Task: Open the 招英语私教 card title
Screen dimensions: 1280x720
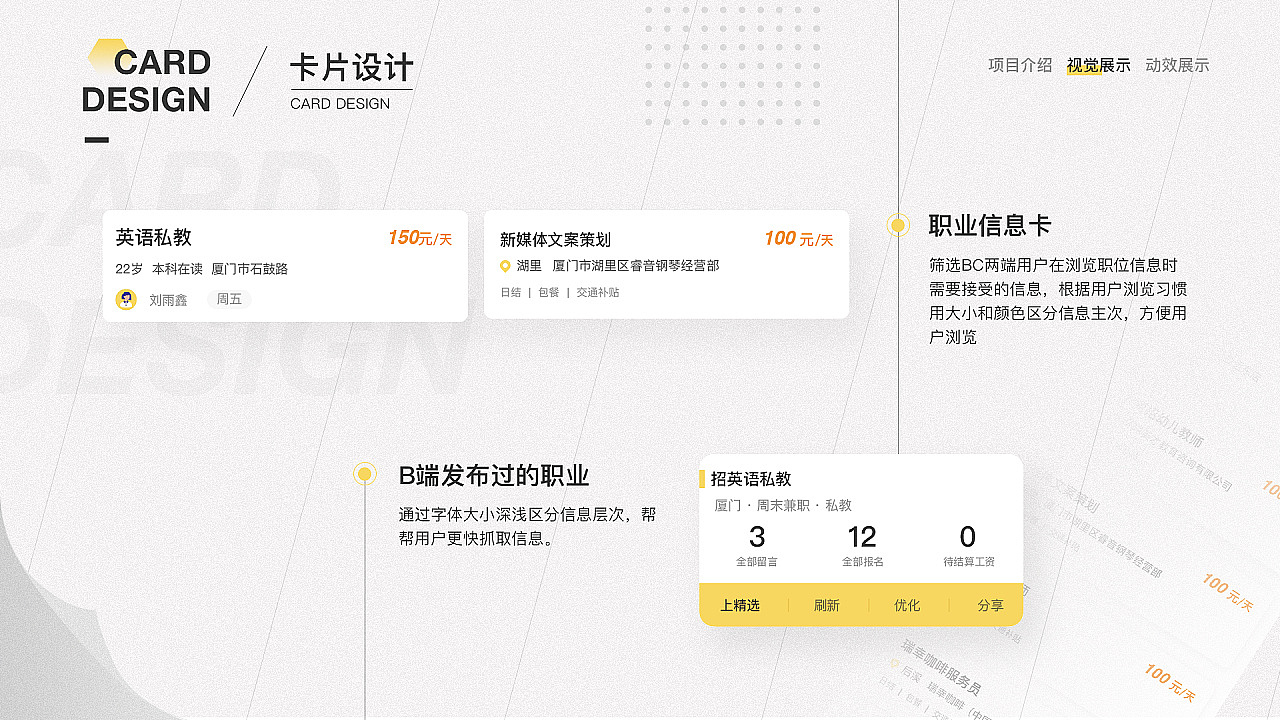Action: tap(751, 479)
